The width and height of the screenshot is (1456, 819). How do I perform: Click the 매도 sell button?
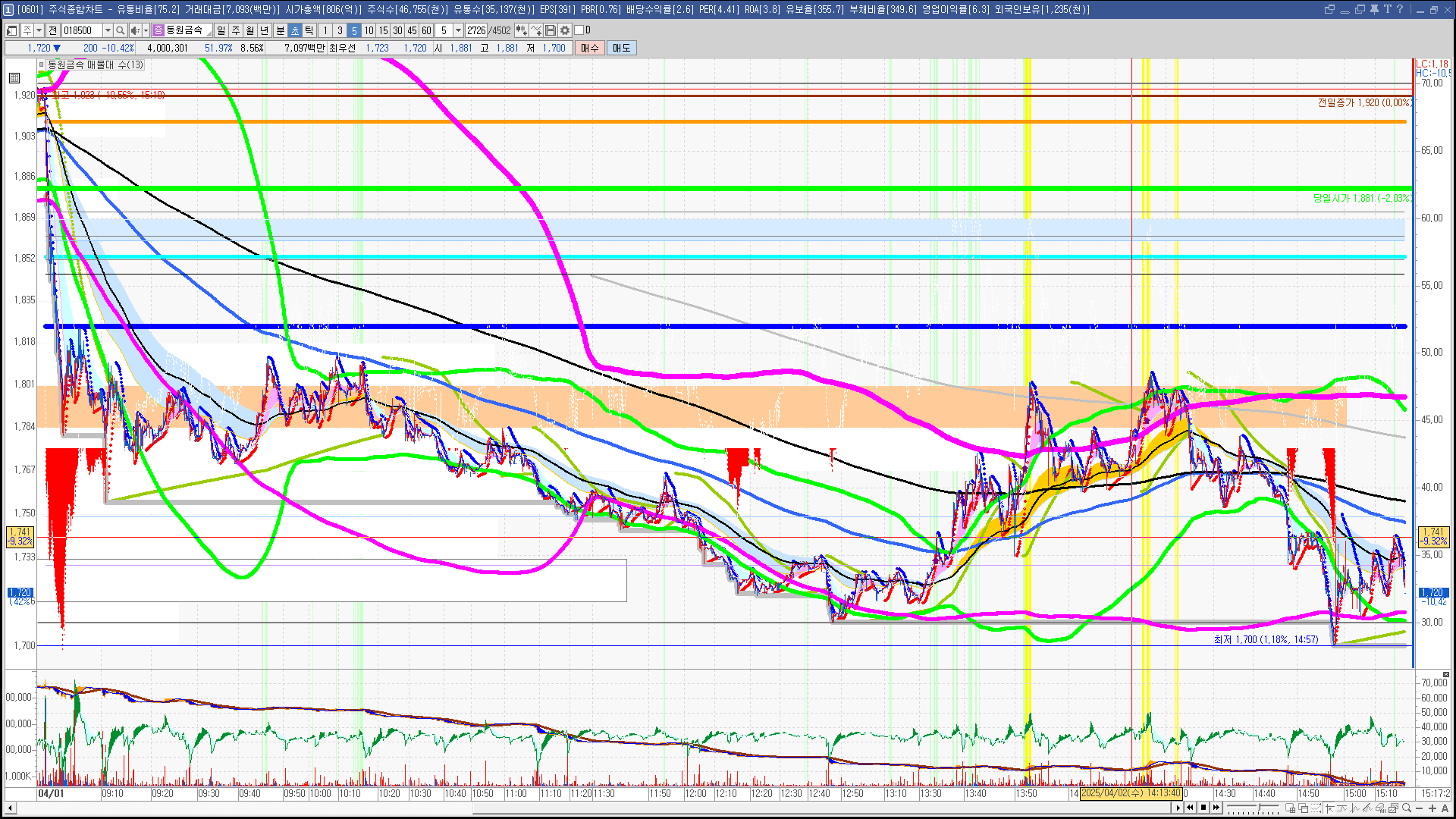(x=622, y=48)
